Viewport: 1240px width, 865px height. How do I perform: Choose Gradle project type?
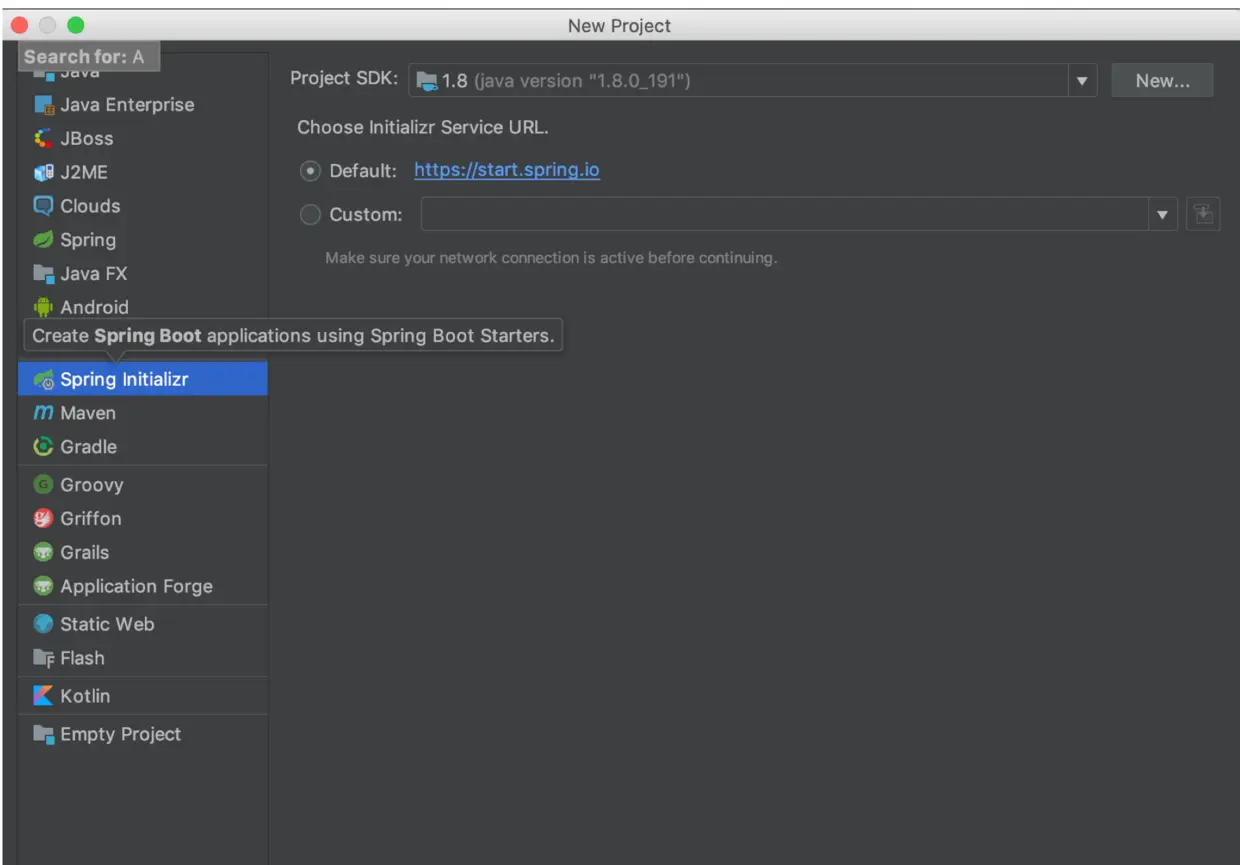143,447
